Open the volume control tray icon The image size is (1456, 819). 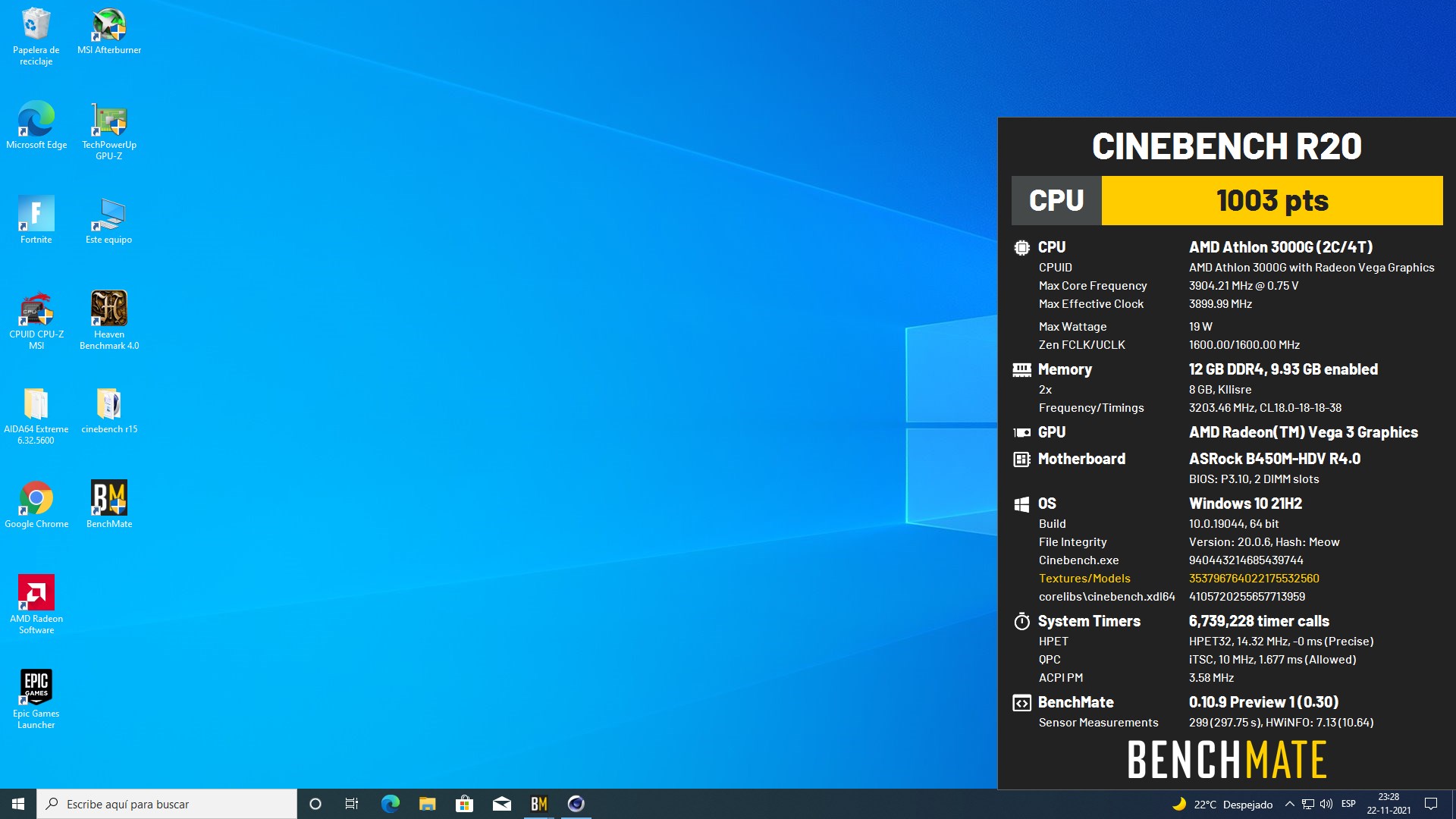click(x=1326, y=804)
